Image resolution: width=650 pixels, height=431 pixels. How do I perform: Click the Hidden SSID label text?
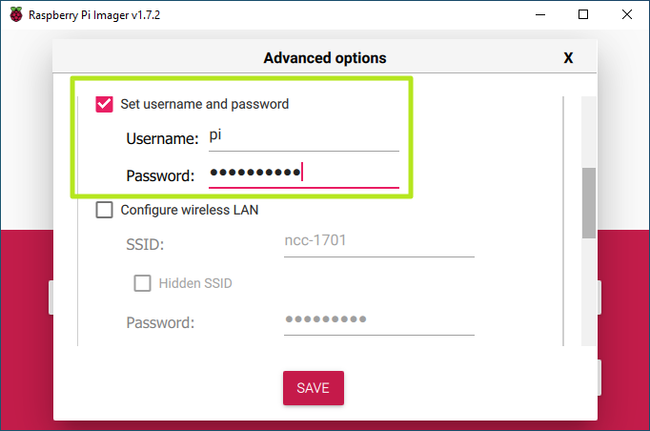pos(195,283)
